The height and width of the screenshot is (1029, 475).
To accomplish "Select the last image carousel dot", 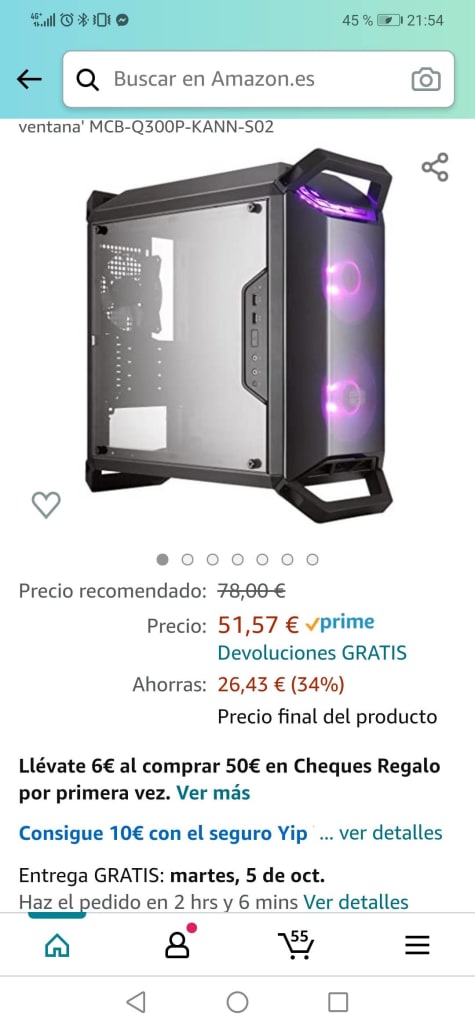I will pyautogui.click(x=313, y=560).
